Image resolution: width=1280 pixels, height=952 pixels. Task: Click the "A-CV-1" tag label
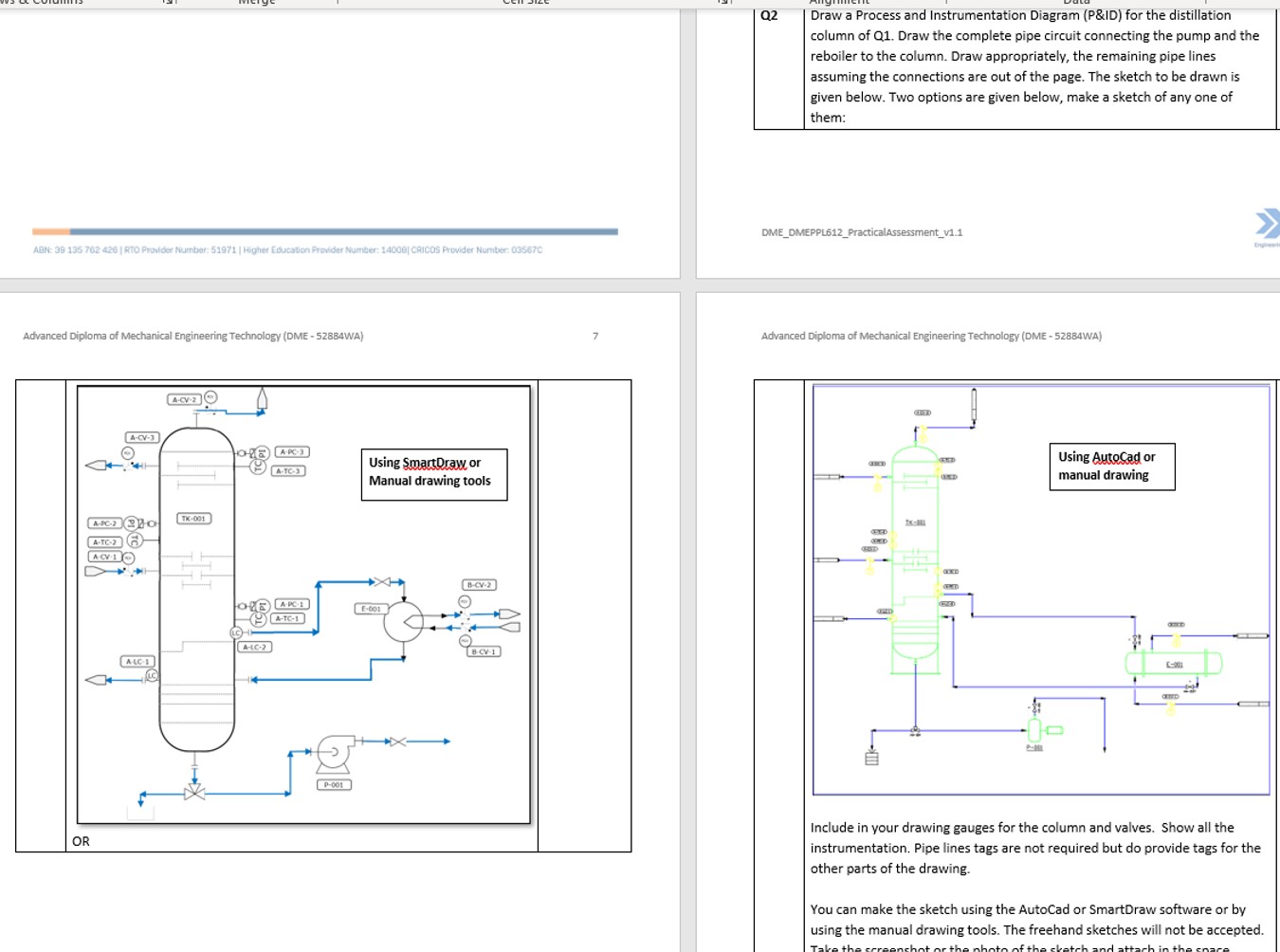click(x=104, y=557)
